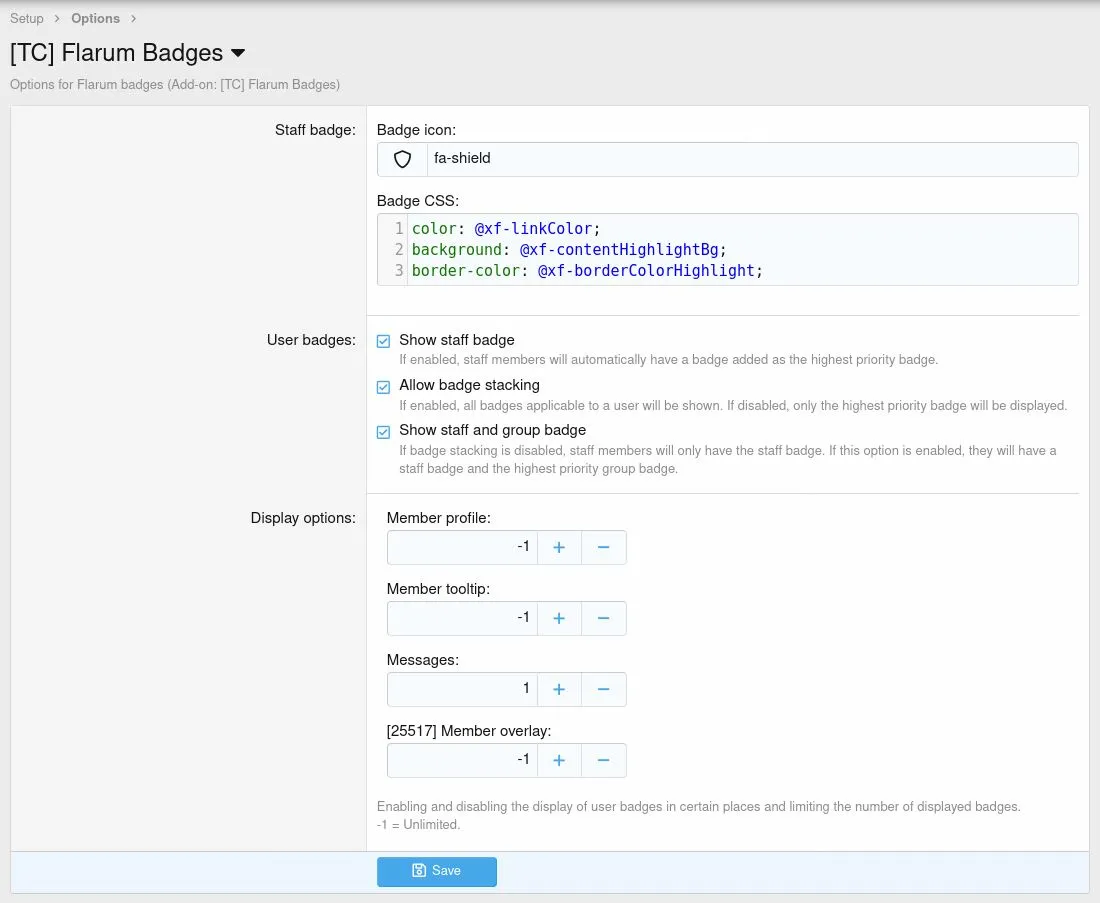The width and height of the screenshot is (1100, 903).
Task: Increase Member overlay value with plus
Action: click(559, 760)
